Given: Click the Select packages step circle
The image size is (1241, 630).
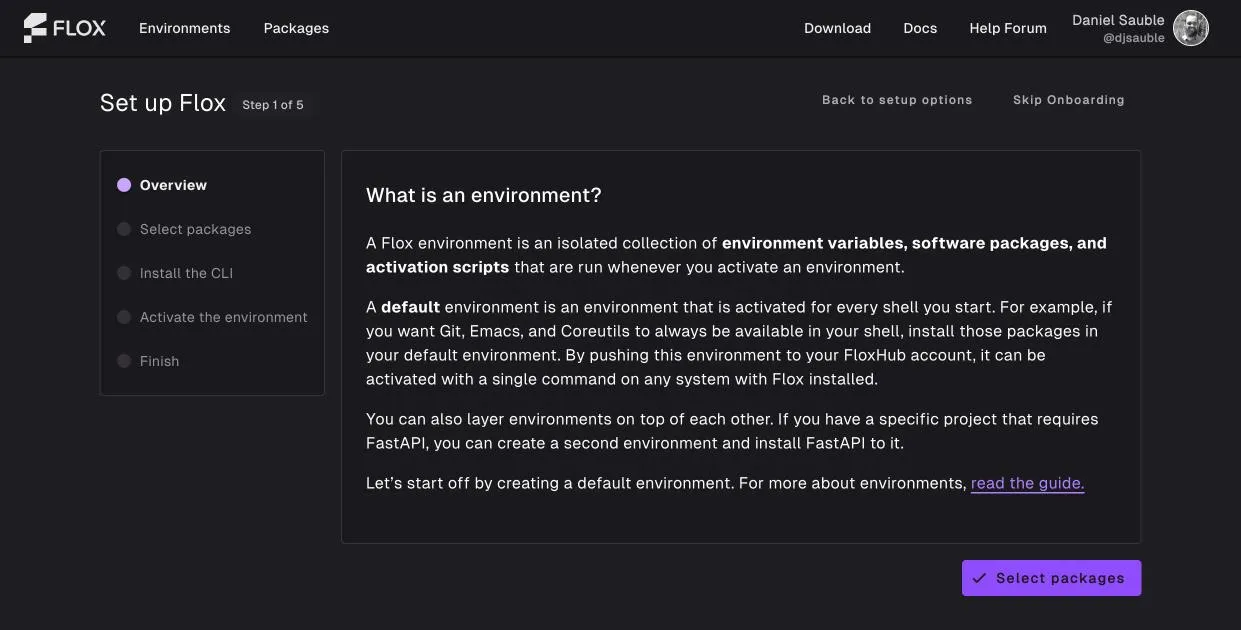Looking at the screenshot, I should point(124,229).
